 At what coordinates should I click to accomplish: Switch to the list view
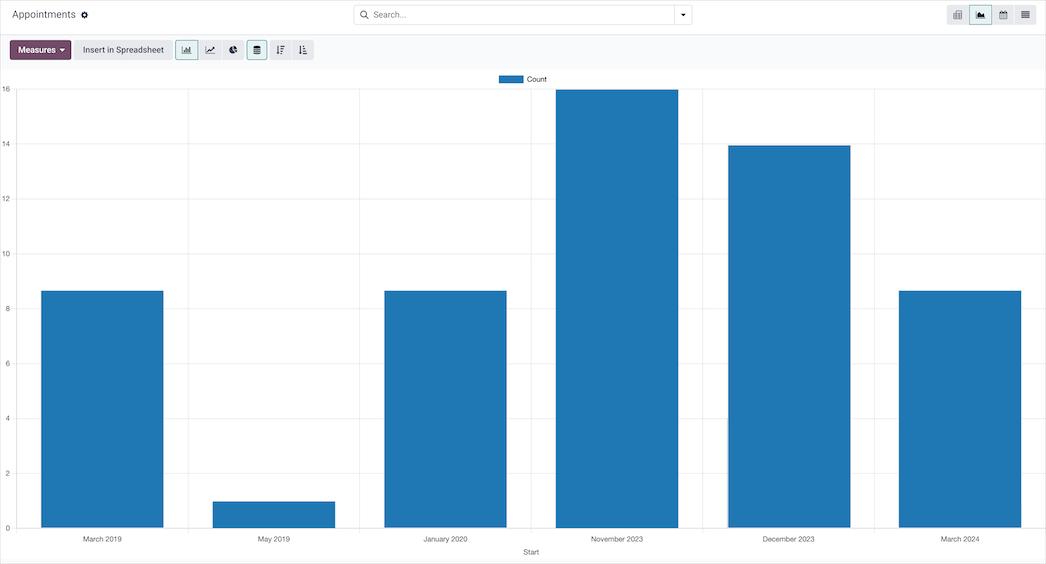coord(1025,15)
